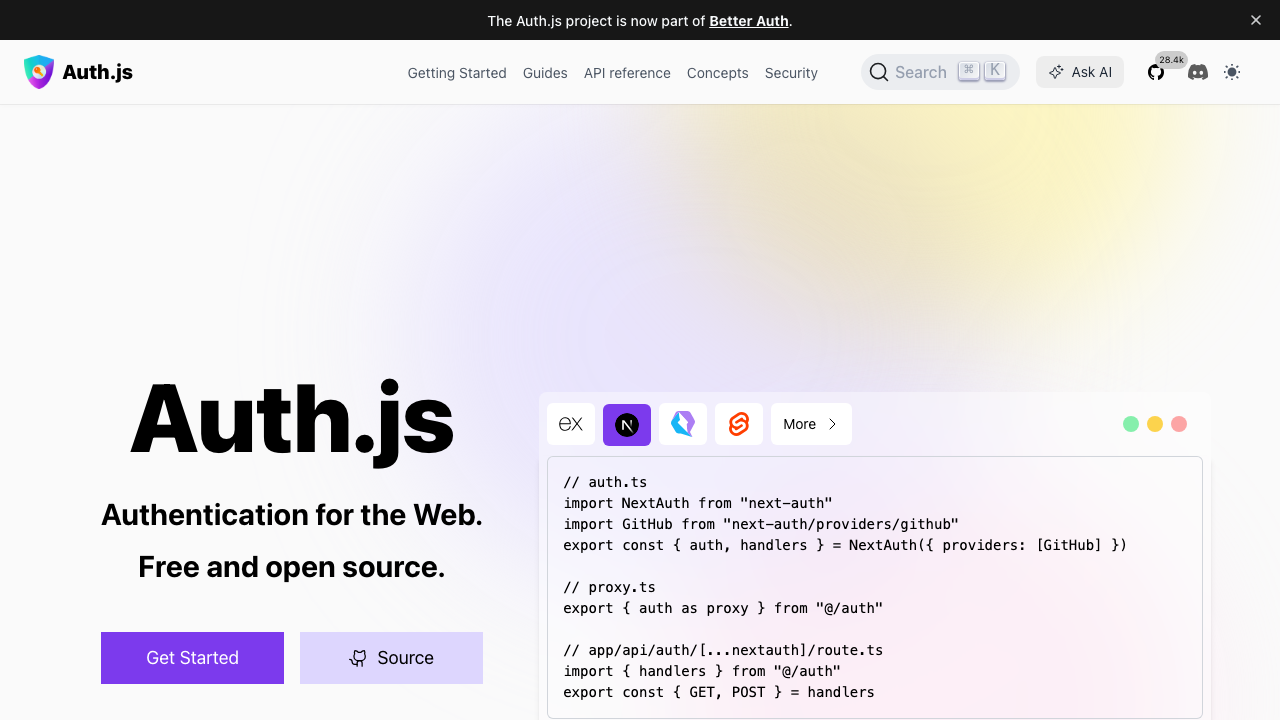
Task: Open the GitHub repository icon
Action: coord(1156,73)
